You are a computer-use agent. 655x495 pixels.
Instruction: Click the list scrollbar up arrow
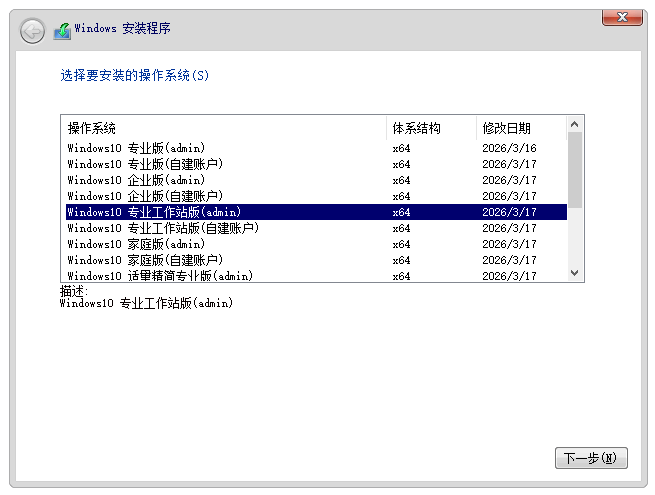574,124
